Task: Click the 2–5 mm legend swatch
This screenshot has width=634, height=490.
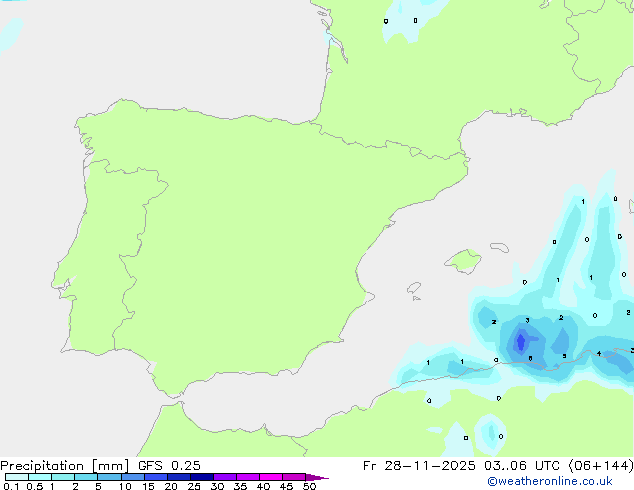Action: click(86, 477)
